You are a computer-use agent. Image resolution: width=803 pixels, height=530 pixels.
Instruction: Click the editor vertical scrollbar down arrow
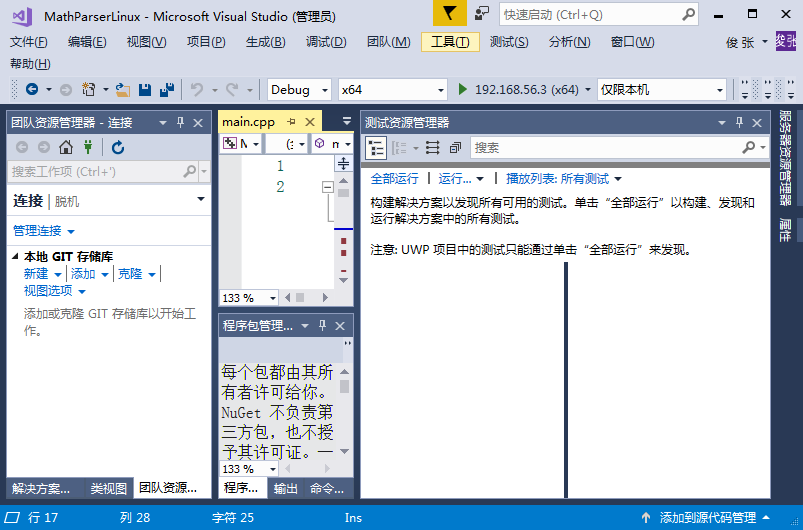click(344, 280)
